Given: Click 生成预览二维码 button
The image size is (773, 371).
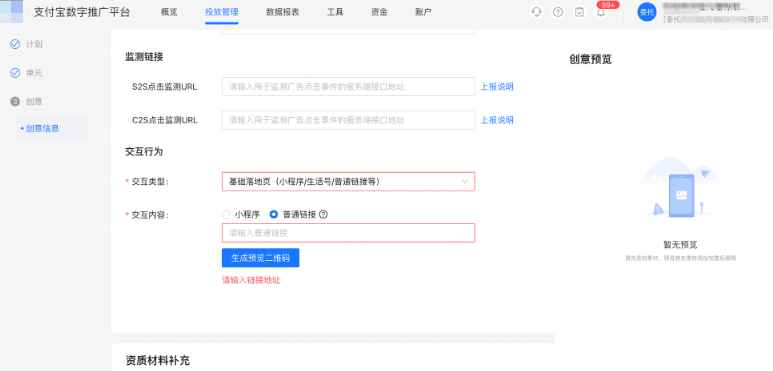Looking at the screenshot, I should (x=260, y=258).
